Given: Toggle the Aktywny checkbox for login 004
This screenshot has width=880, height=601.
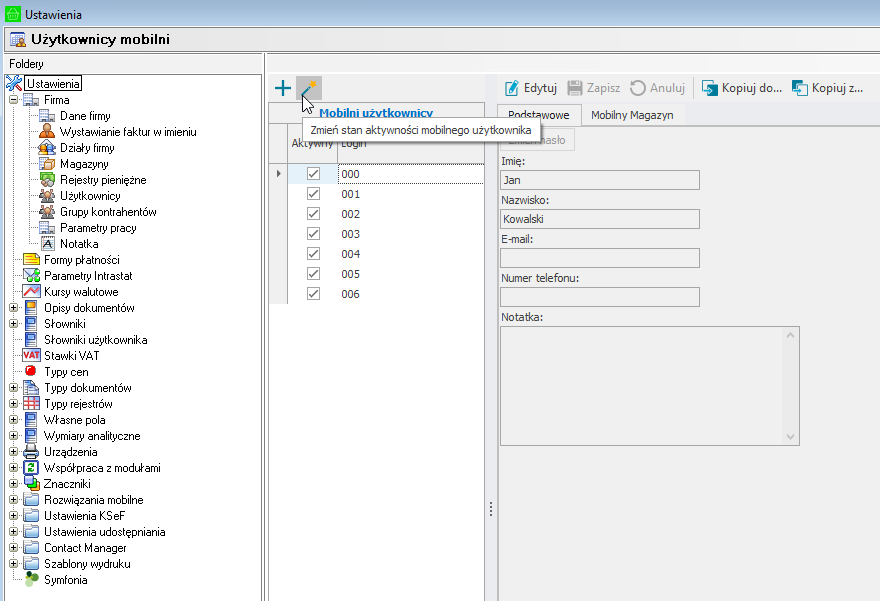Looking at the screenshot, I should [x=314, y=254].
